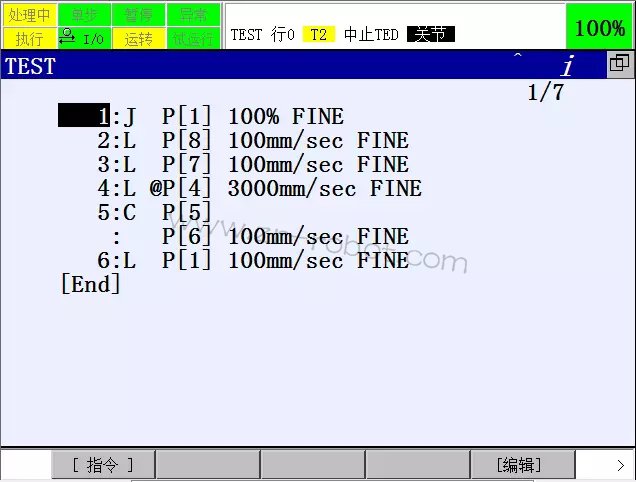The image size is (636, 482).
Task: Open the [指令] instruction softkey
Action: pos(103,465)
